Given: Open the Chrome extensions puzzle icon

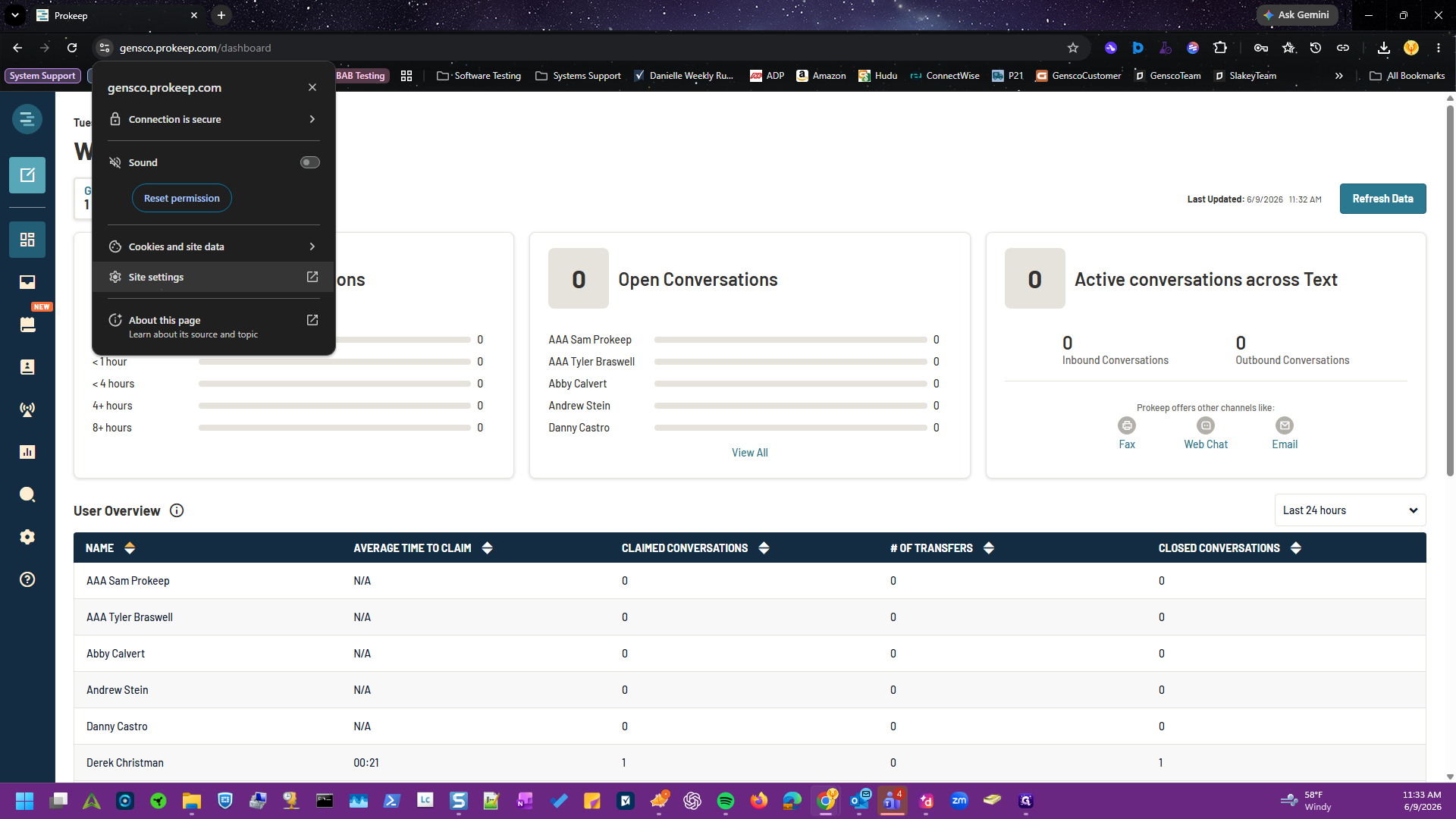Looking at the screenshot, I should pyautogui.click(x=1220, y=48).
